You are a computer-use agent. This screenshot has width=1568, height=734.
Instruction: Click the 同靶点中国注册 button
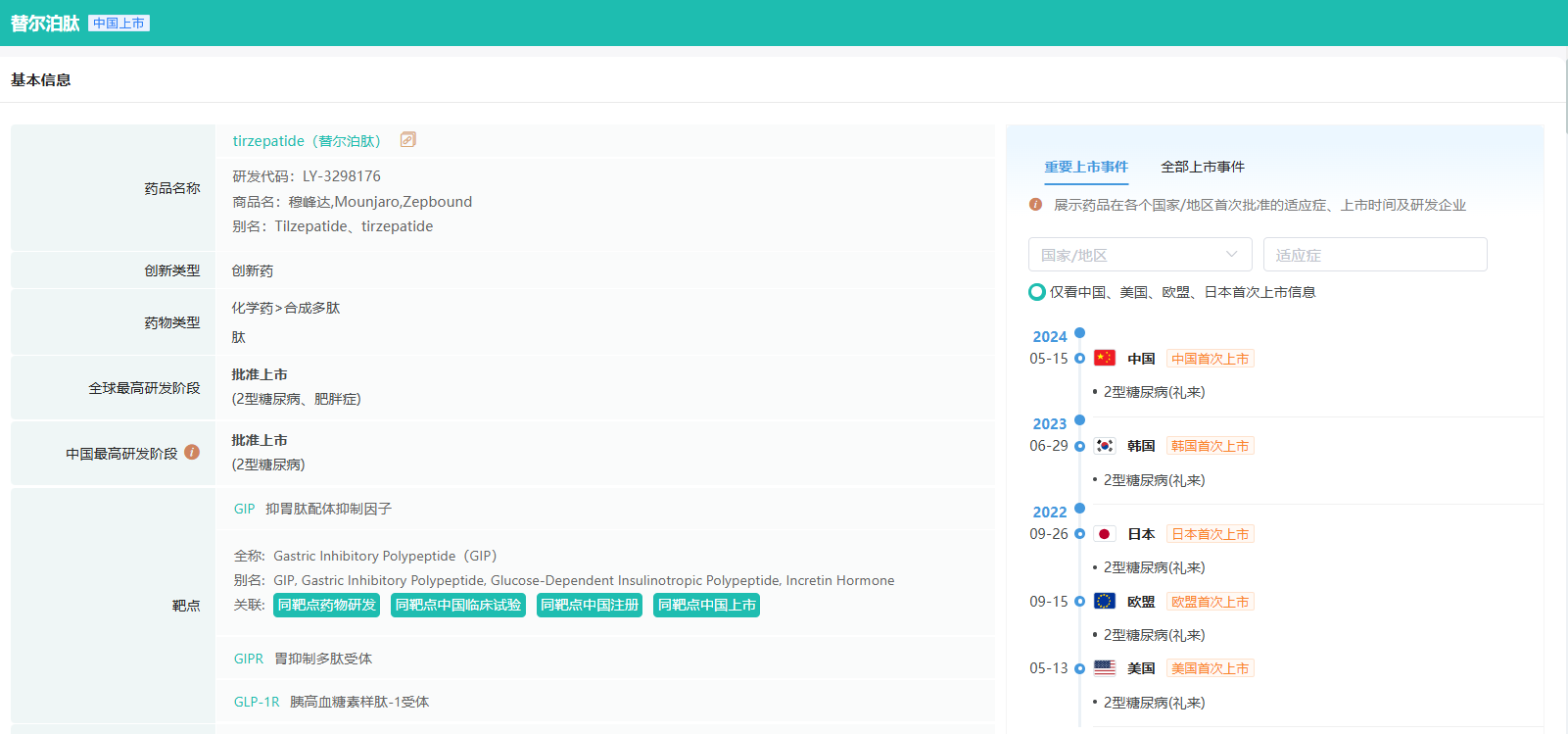tap(590, 606)
